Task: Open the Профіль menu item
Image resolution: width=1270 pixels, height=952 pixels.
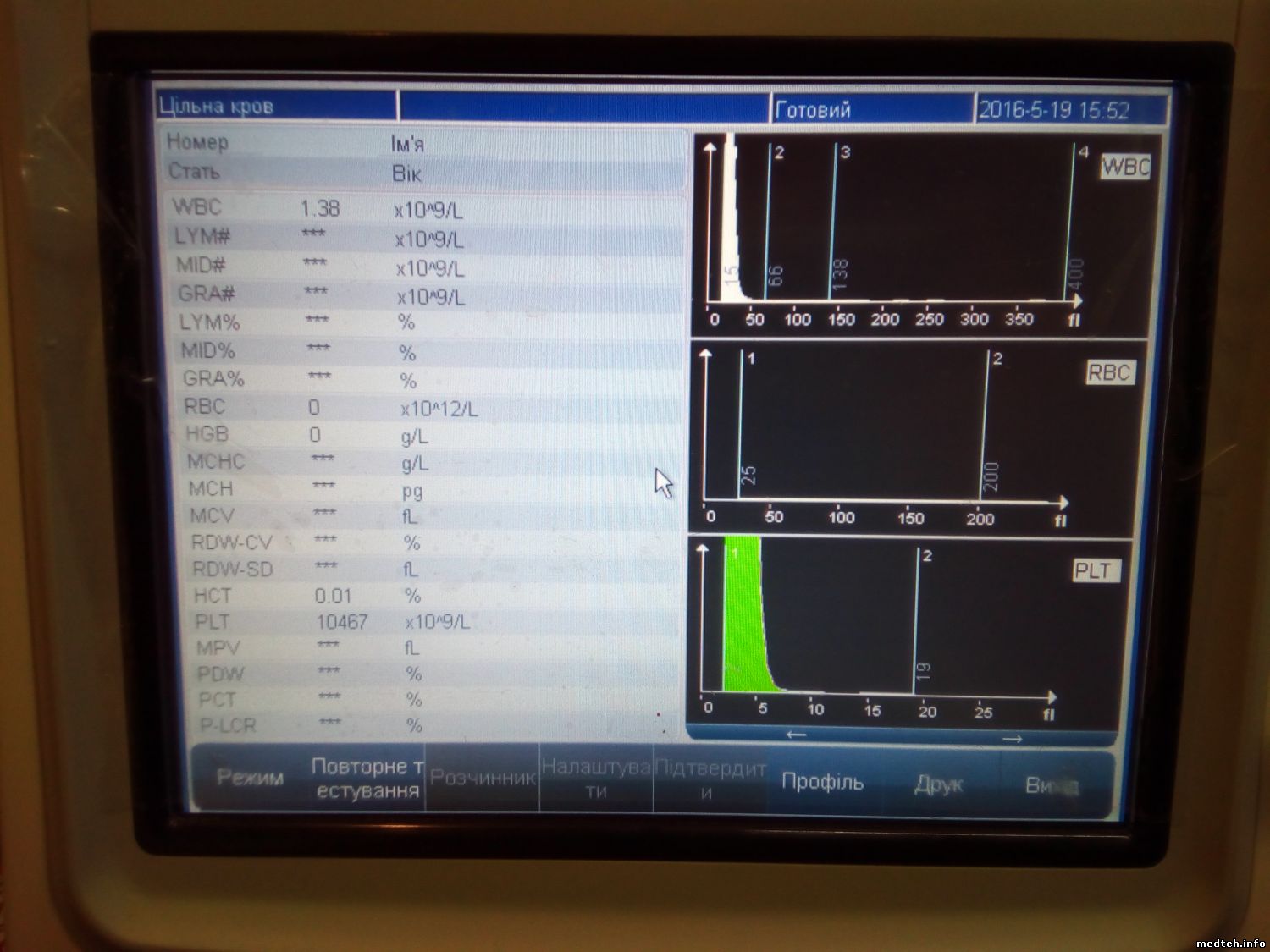Action: tap(822, 782)
